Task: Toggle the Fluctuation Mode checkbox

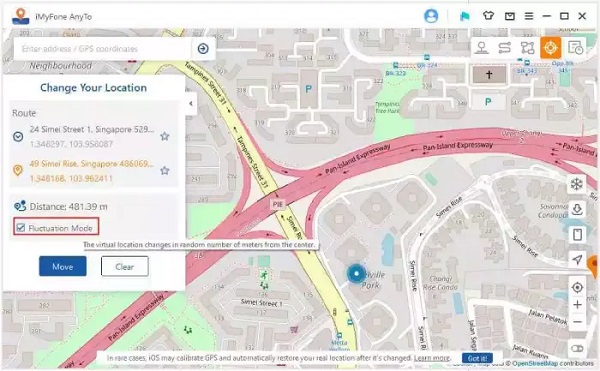Action: pos(21,228)
